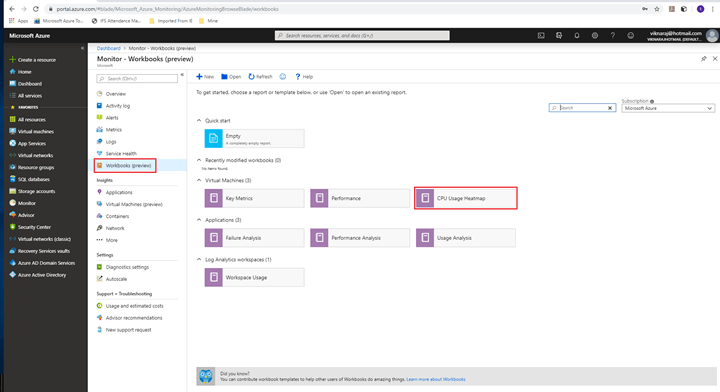Click the workbooks Search filter field

point(582,108)
